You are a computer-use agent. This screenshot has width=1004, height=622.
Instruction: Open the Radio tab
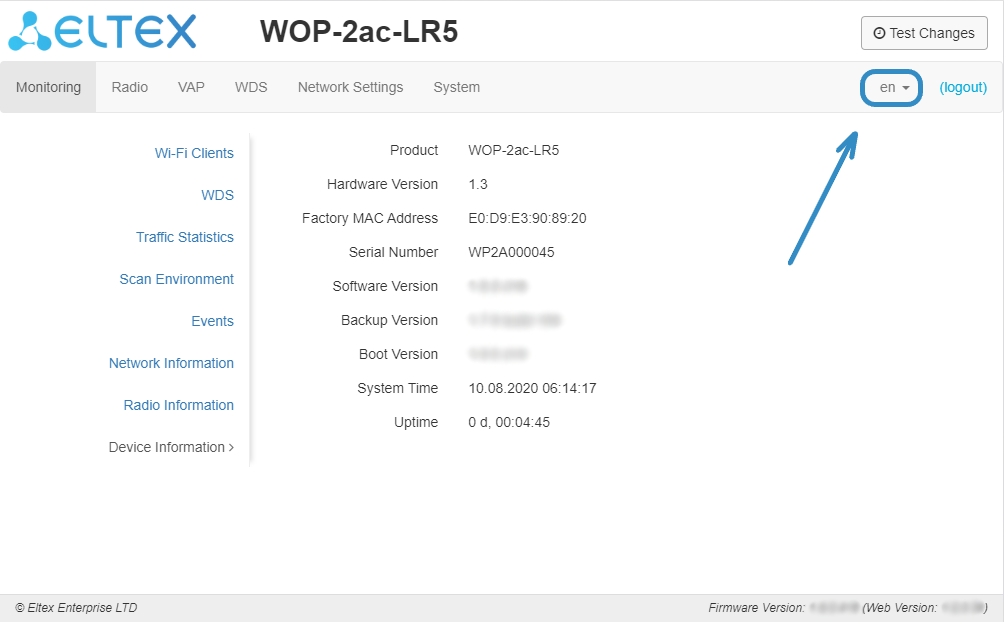pyautogui.click(x=129, y=87)
